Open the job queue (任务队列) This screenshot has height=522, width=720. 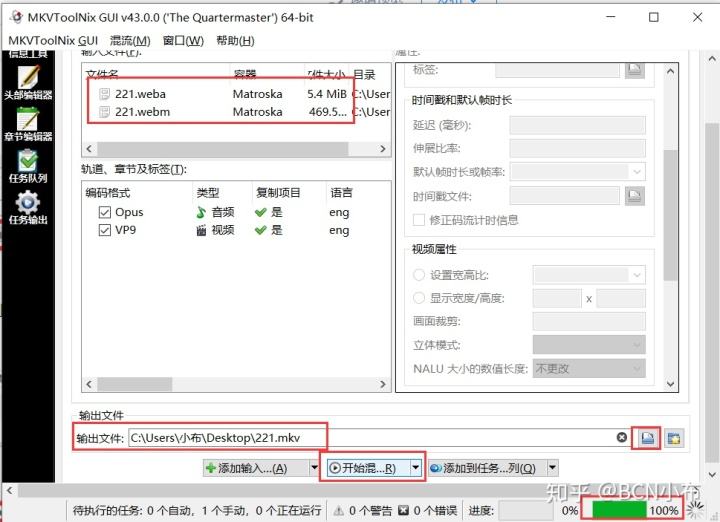28,166
